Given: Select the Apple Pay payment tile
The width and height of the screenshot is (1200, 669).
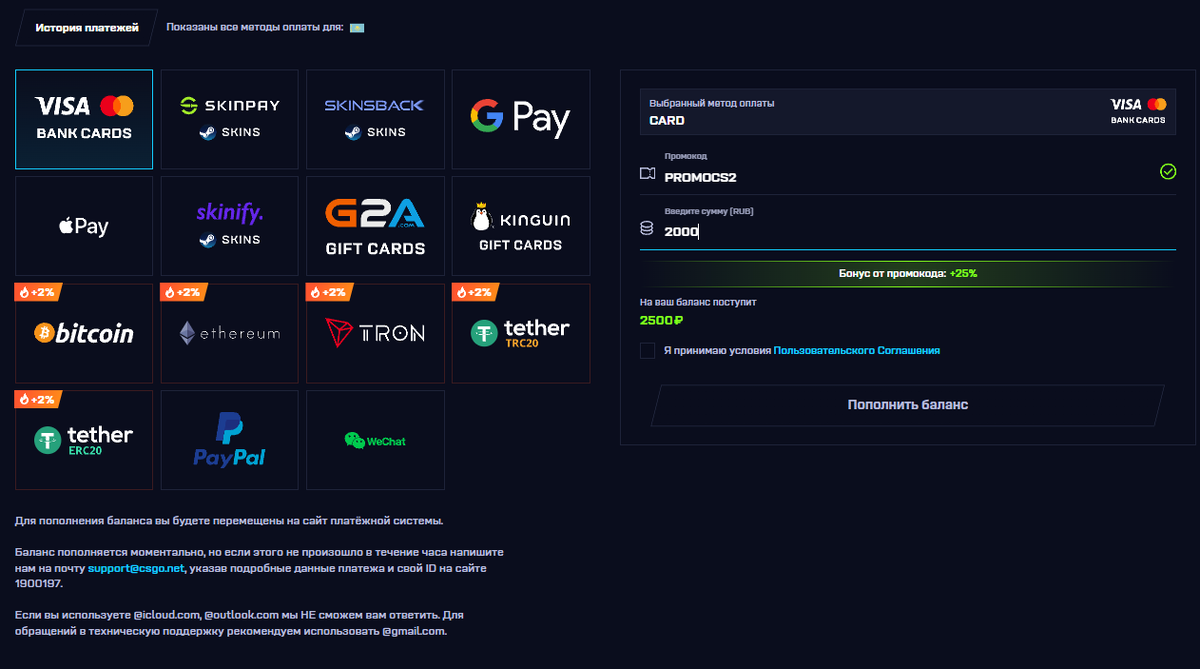Looking at the screenshot, I should click(x=84, y=226).
